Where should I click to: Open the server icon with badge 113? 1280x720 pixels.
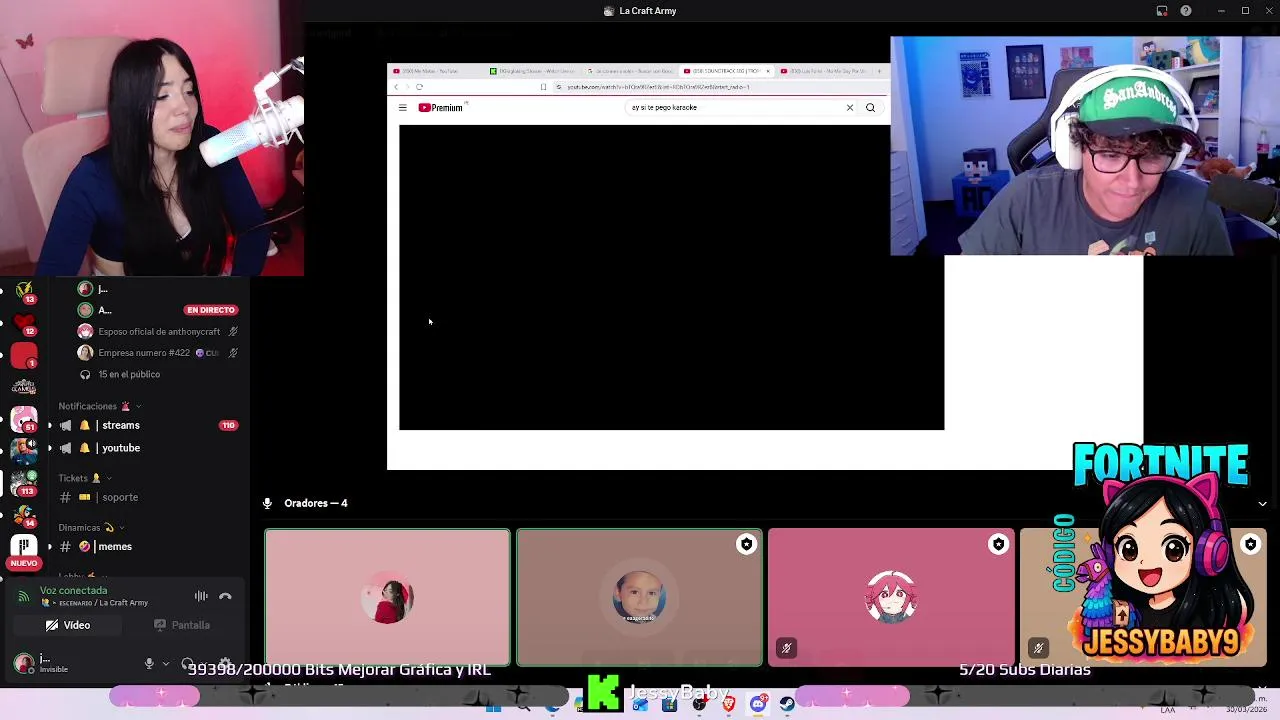24,482
